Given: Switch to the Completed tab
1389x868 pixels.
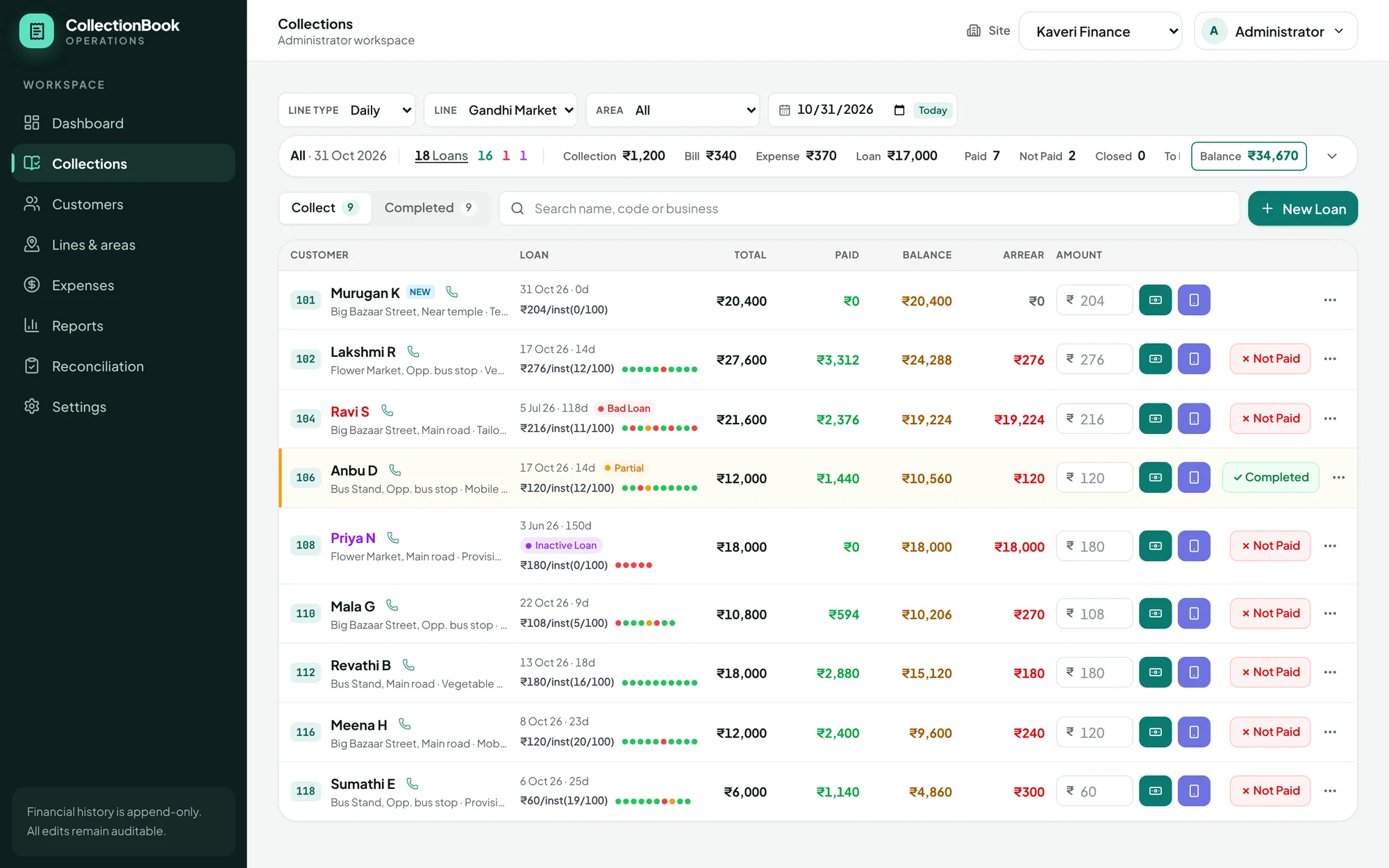Looking at the screenshot, I should click(x=429, y=208).
